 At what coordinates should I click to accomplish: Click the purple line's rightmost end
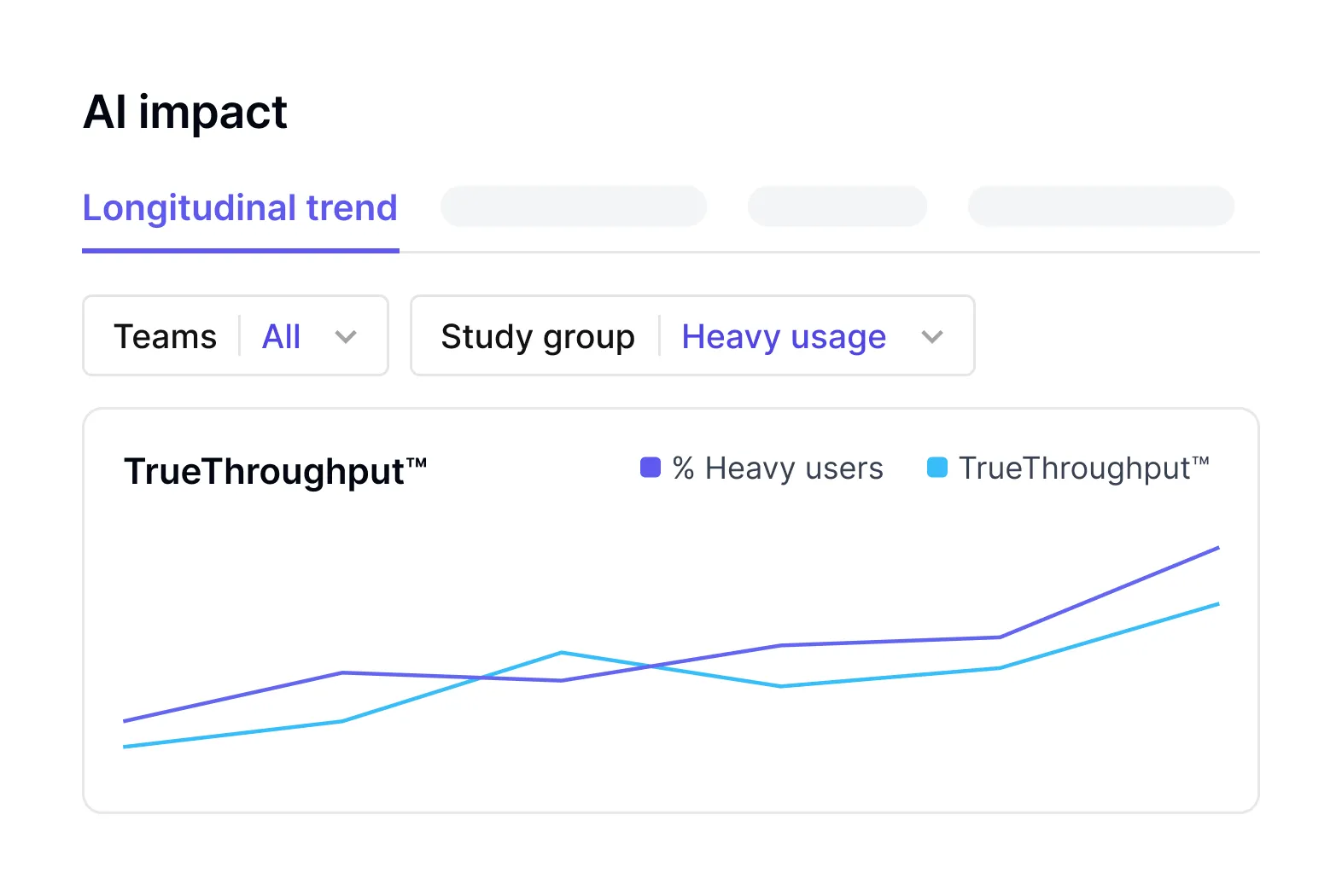pos(1217,548)
